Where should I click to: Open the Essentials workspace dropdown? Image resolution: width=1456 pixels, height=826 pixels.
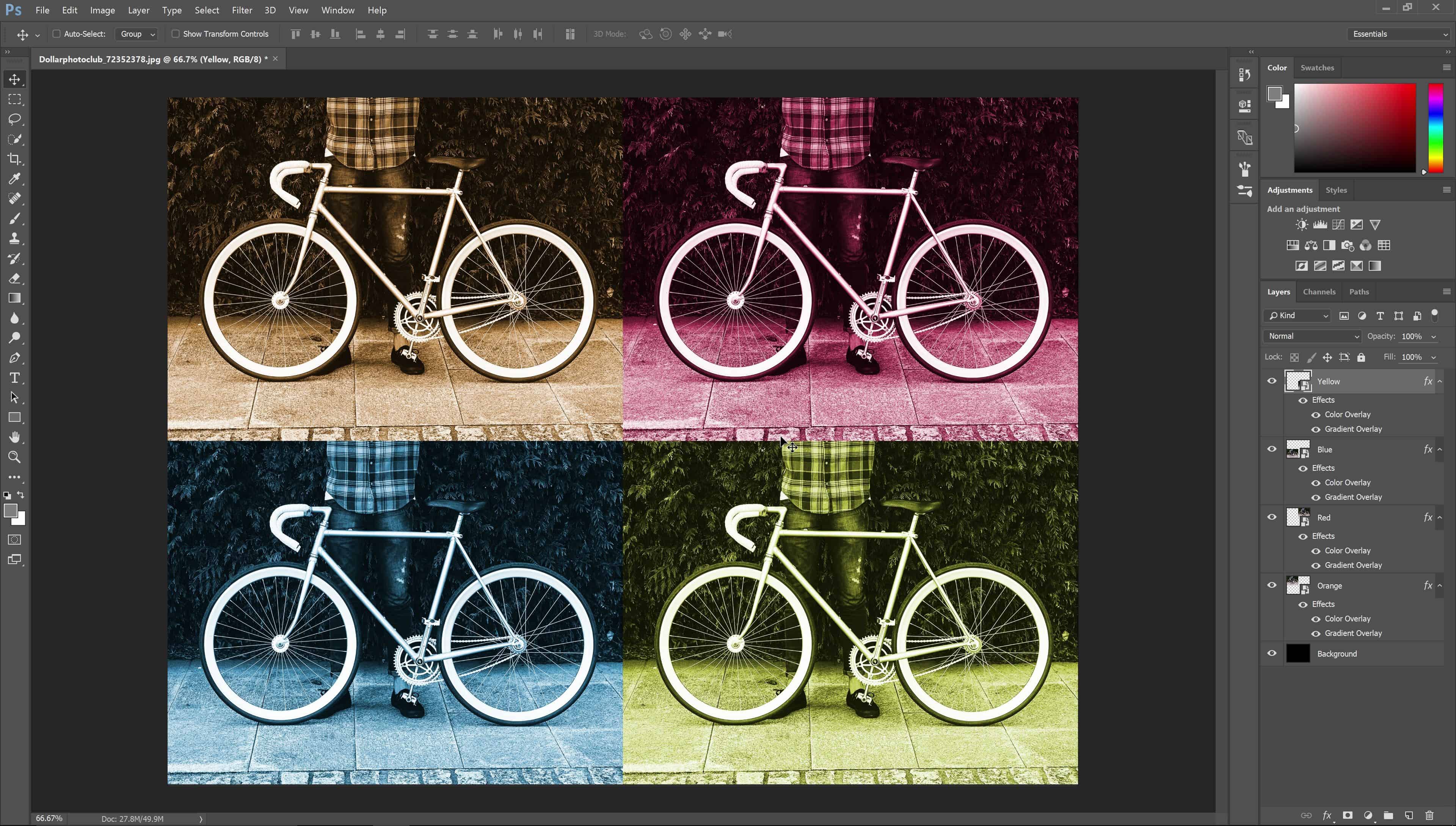click(x=1399, y=34)
